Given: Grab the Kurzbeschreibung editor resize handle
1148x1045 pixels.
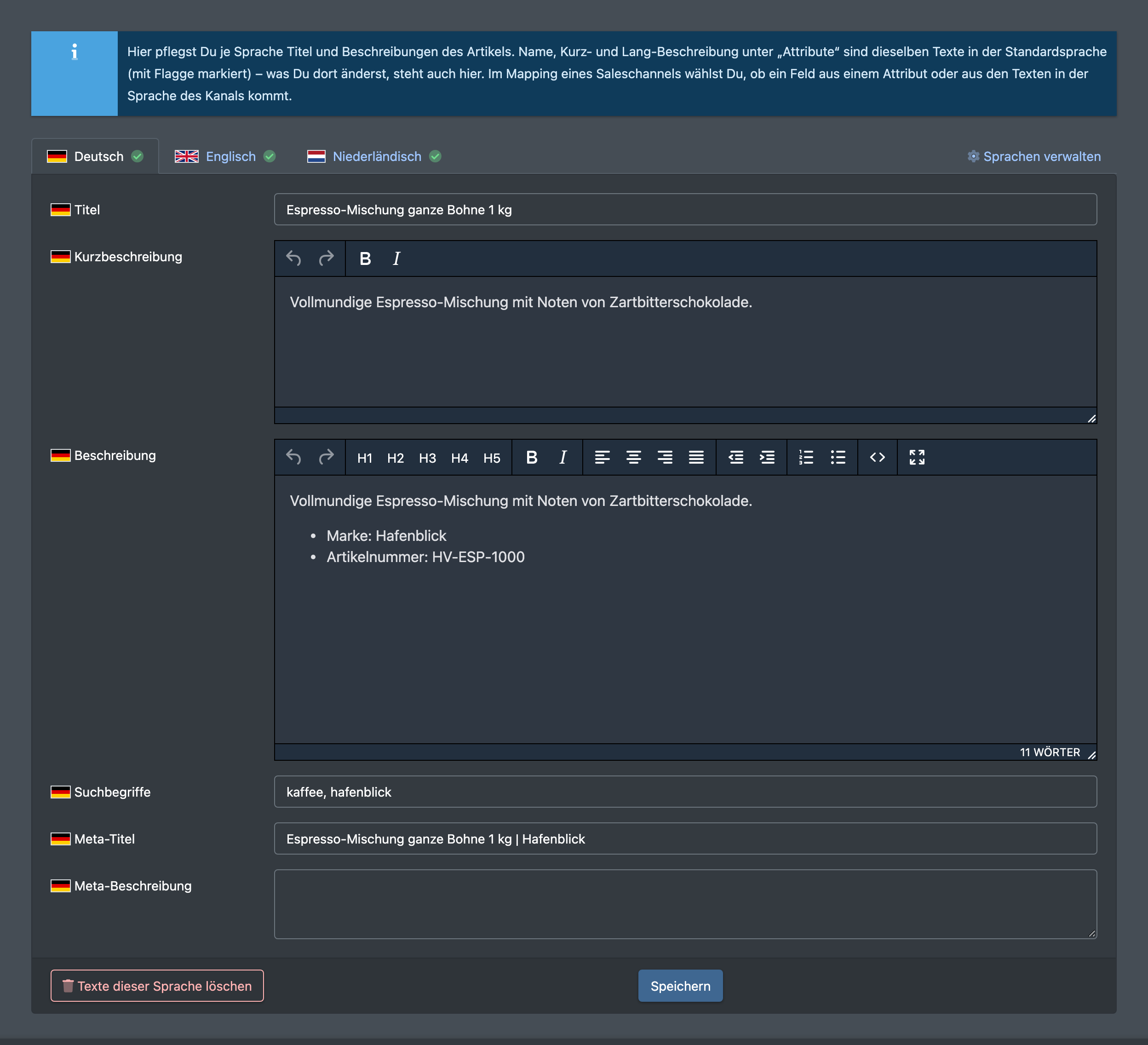Looking at the screenshot, I should click(x=1091, y=419).
